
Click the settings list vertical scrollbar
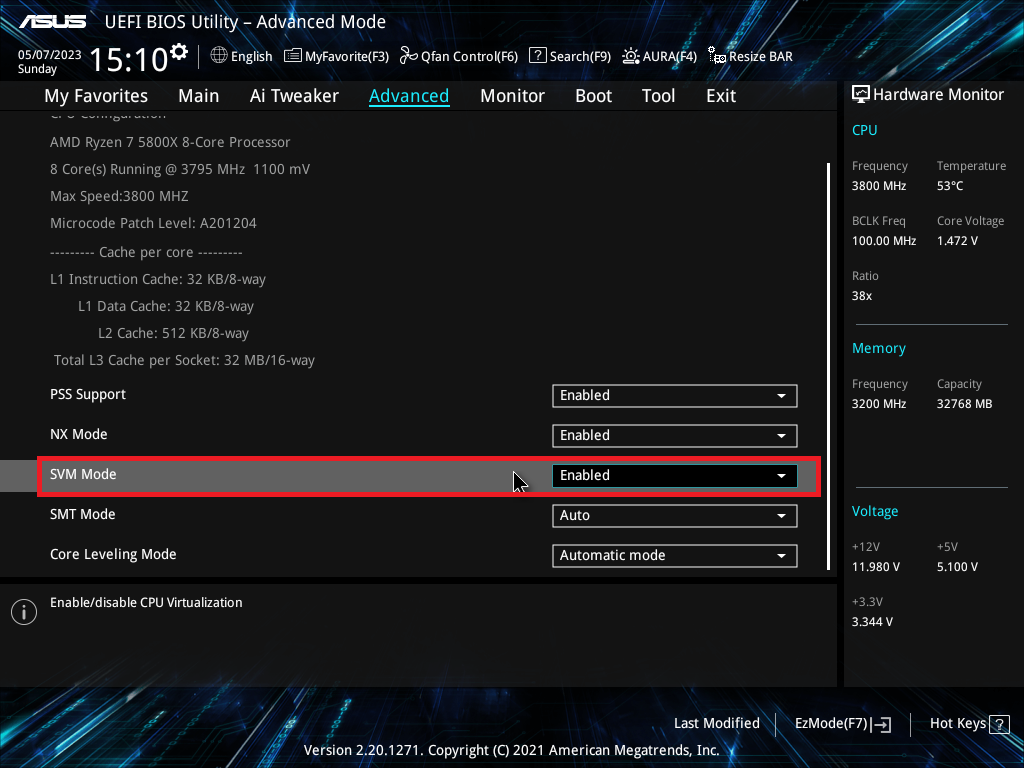(828, 366)
